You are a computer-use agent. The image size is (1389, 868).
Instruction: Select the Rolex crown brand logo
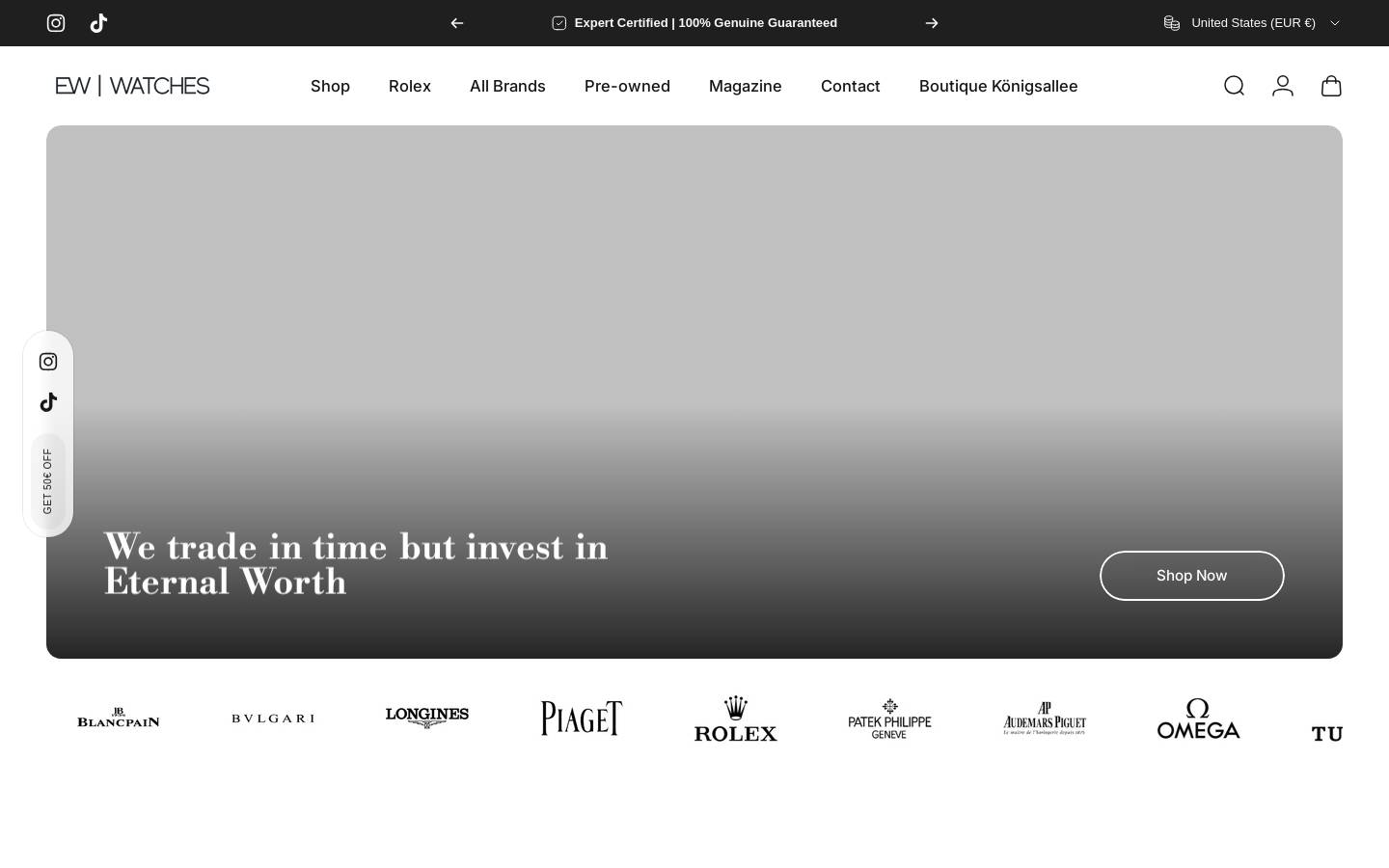click(736, 719)
